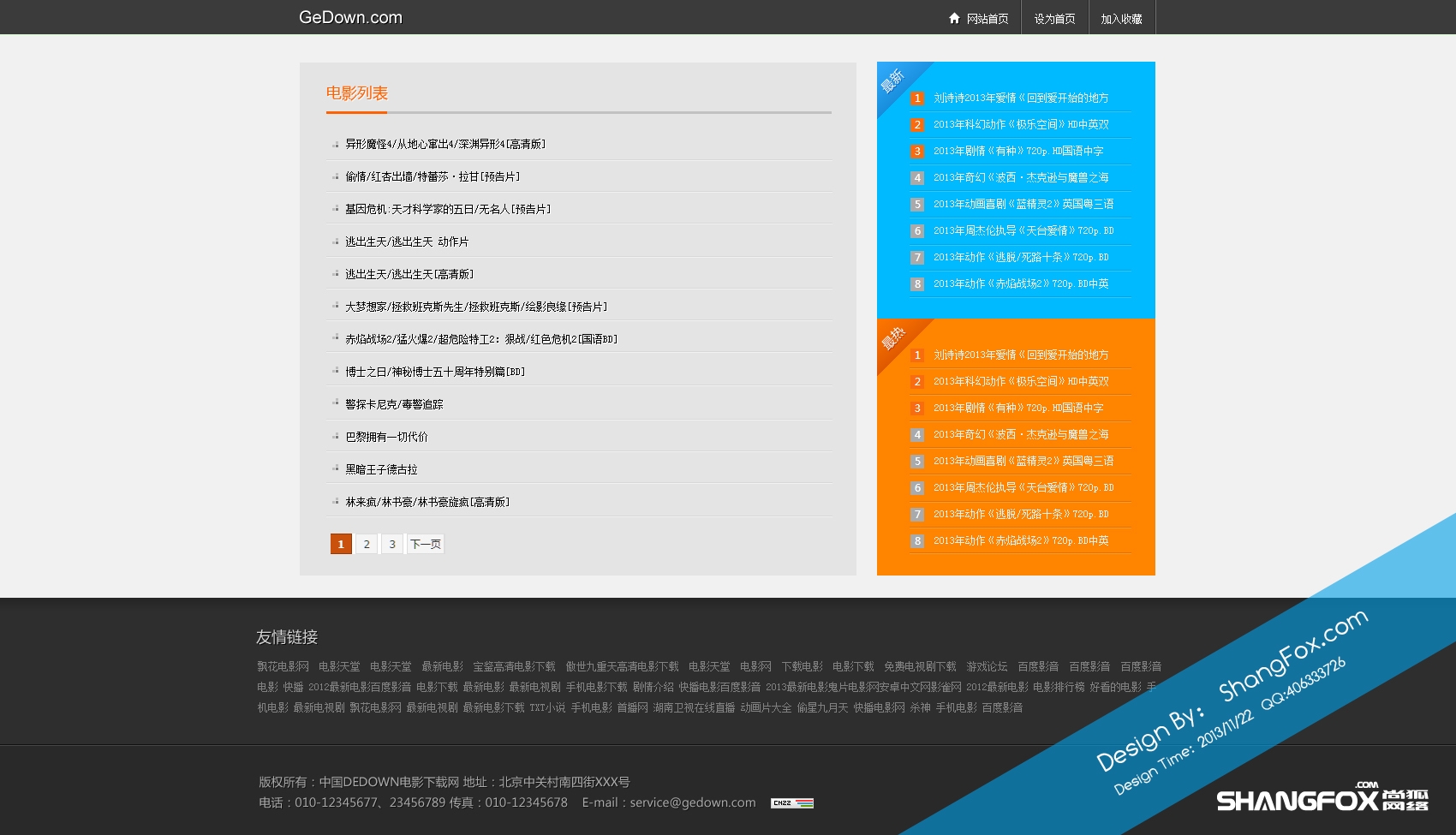Click the bullet icon before 异形魔怪4
Viewport: 1456px width, 835px height.
(336, 145)
